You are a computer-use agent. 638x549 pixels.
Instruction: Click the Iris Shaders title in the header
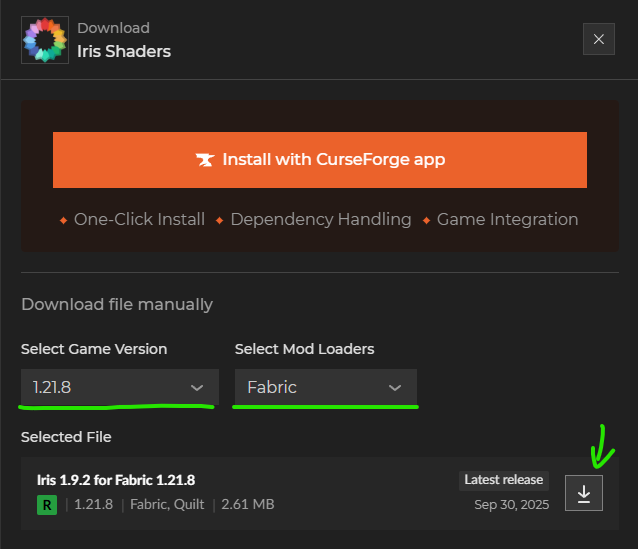(124, 51)
